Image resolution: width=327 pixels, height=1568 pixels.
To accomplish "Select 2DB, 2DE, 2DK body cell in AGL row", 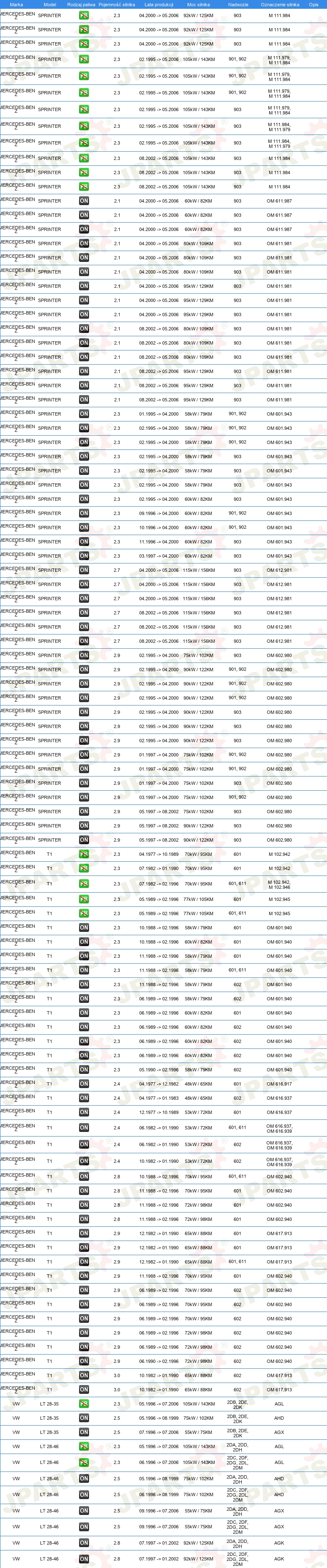I will (238, 1404).
